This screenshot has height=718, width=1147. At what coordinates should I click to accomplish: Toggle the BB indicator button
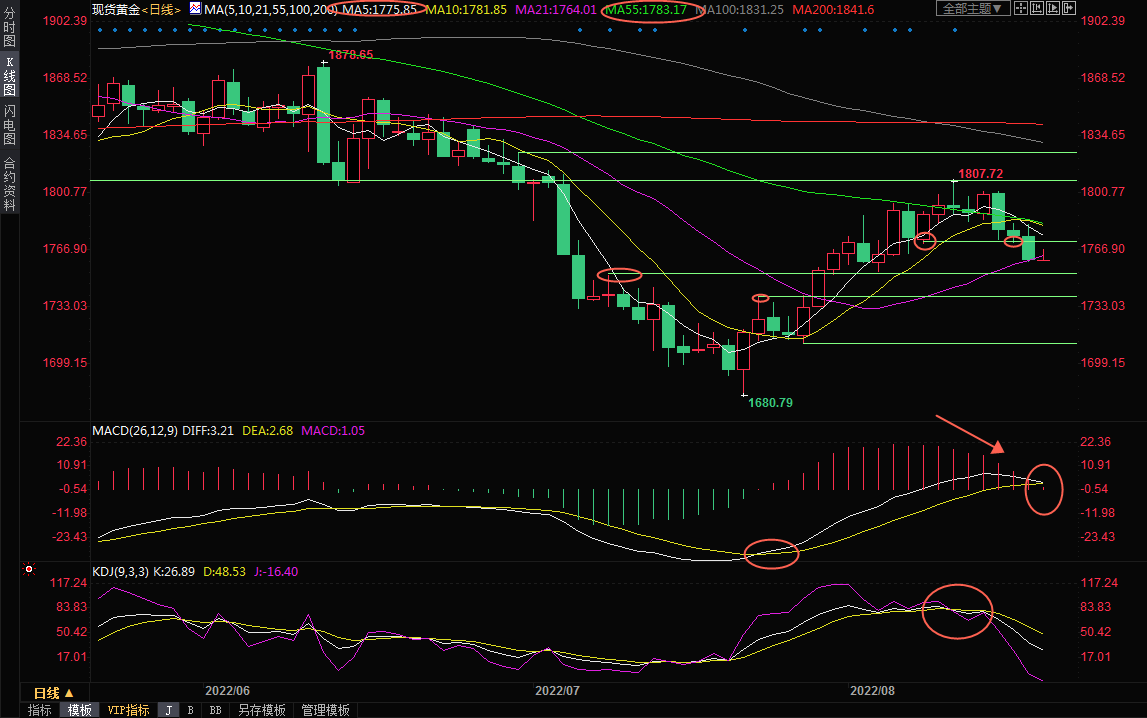point(215,710)
